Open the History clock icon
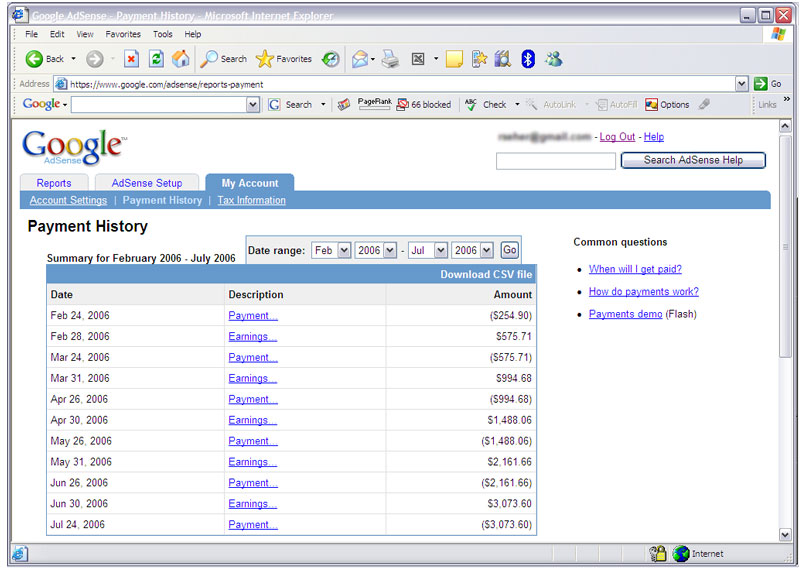The image size is (800, 568). click(331, 59)
